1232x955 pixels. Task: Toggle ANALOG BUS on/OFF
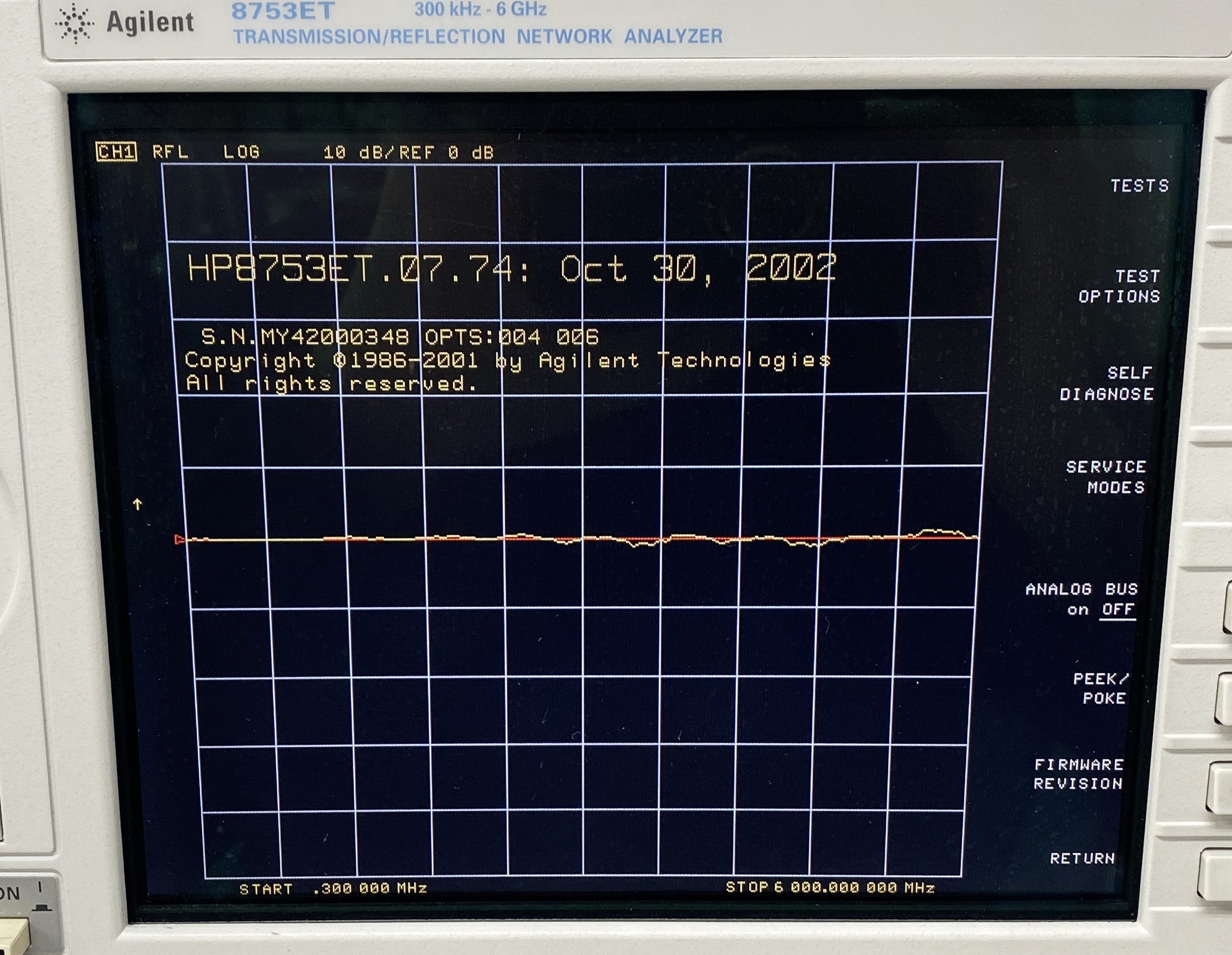[1082, 599]
